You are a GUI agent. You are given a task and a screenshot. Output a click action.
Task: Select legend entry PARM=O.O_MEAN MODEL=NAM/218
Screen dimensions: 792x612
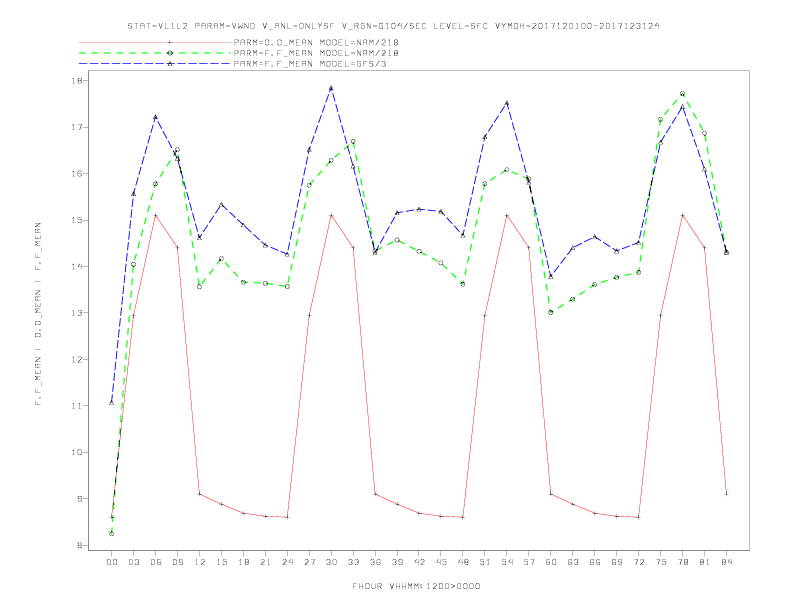click(316, 43)
